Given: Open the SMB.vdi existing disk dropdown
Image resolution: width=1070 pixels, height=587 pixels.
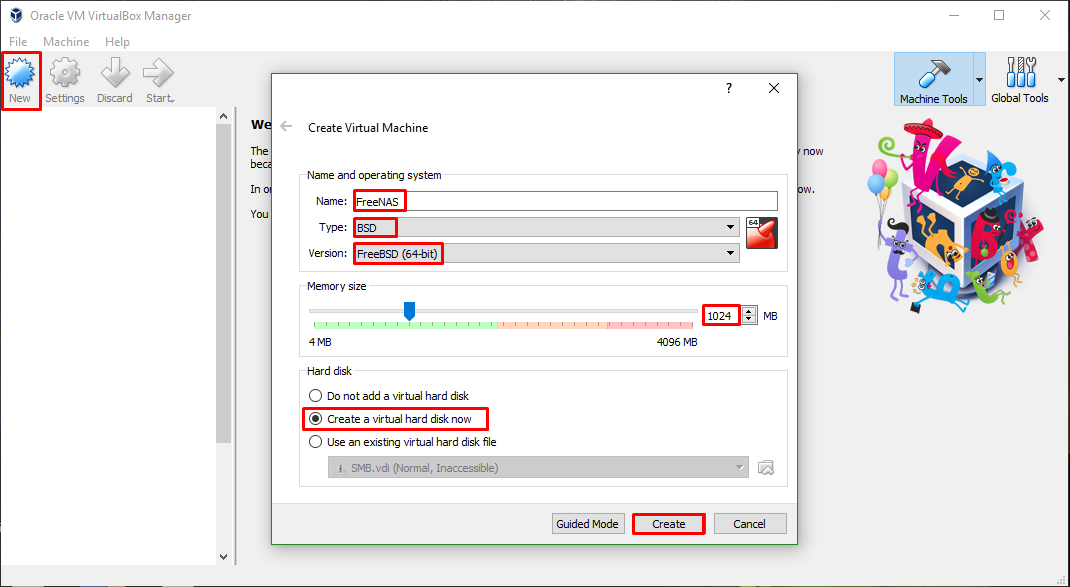Looking at the screenshot, I should click(x=538, y=468).
